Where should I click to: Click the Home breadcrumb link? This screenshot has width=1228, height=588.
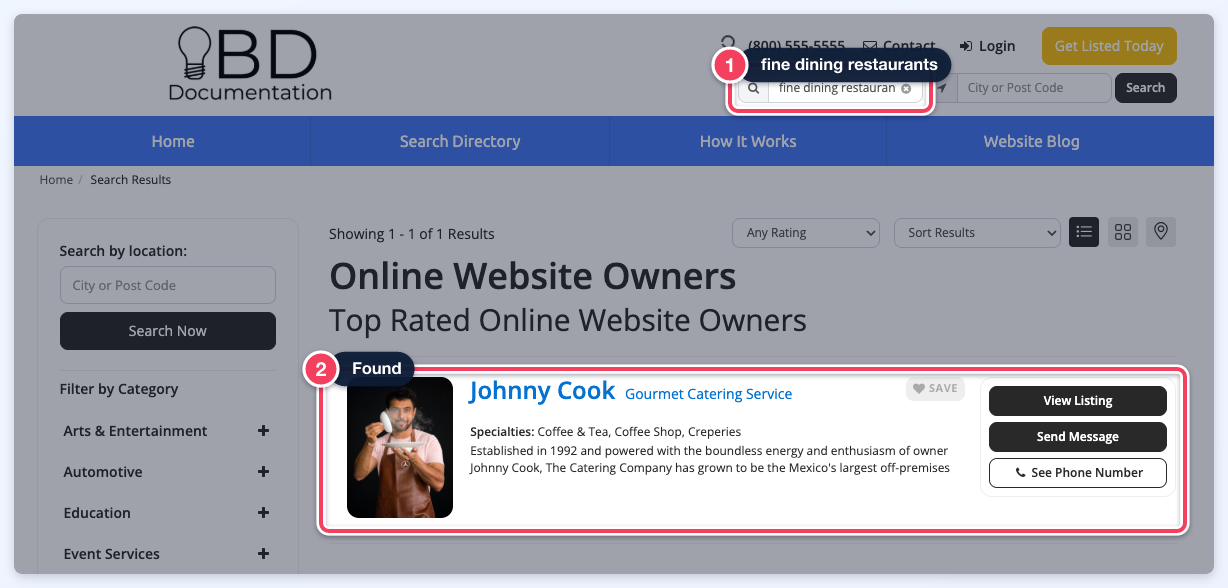56,180
